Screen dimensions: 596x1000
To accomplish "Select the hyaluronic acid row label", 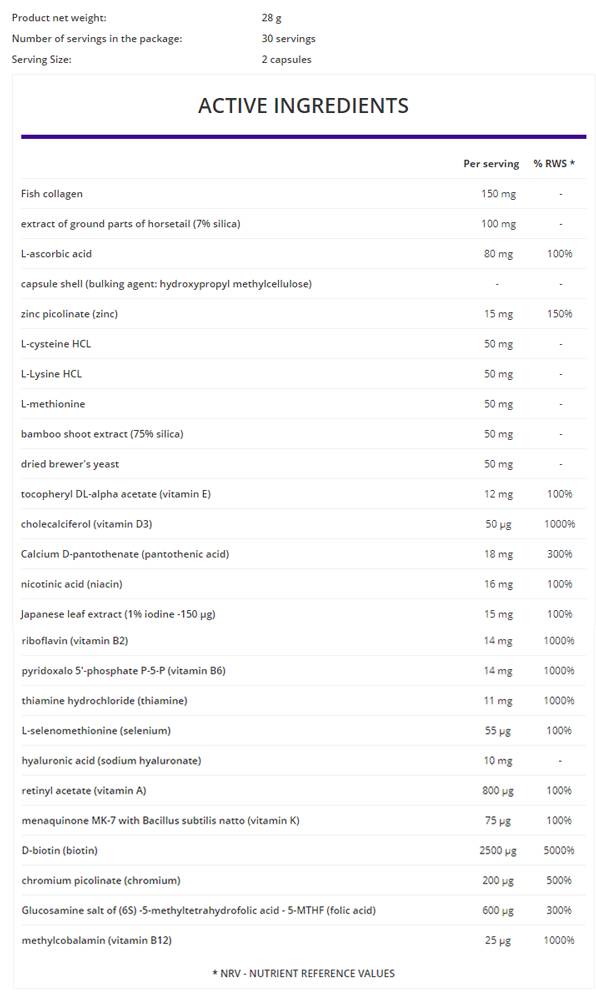I will [111, 761].
